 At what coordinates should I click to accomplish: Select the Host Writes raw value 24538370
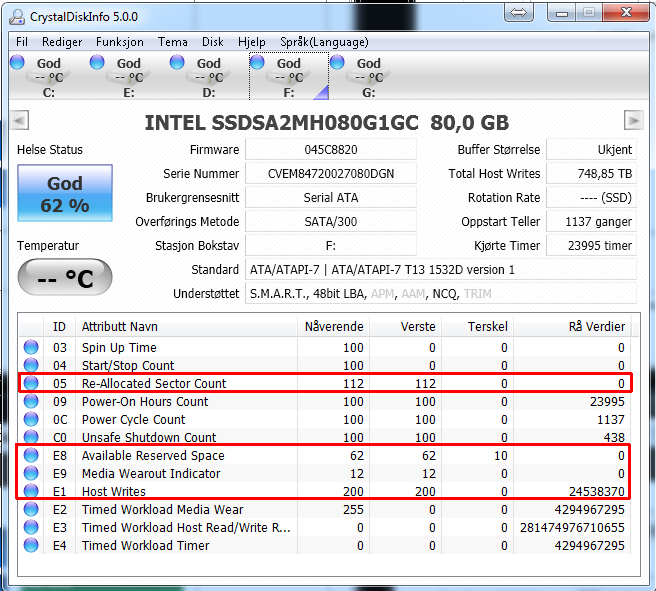pos(597,491)
